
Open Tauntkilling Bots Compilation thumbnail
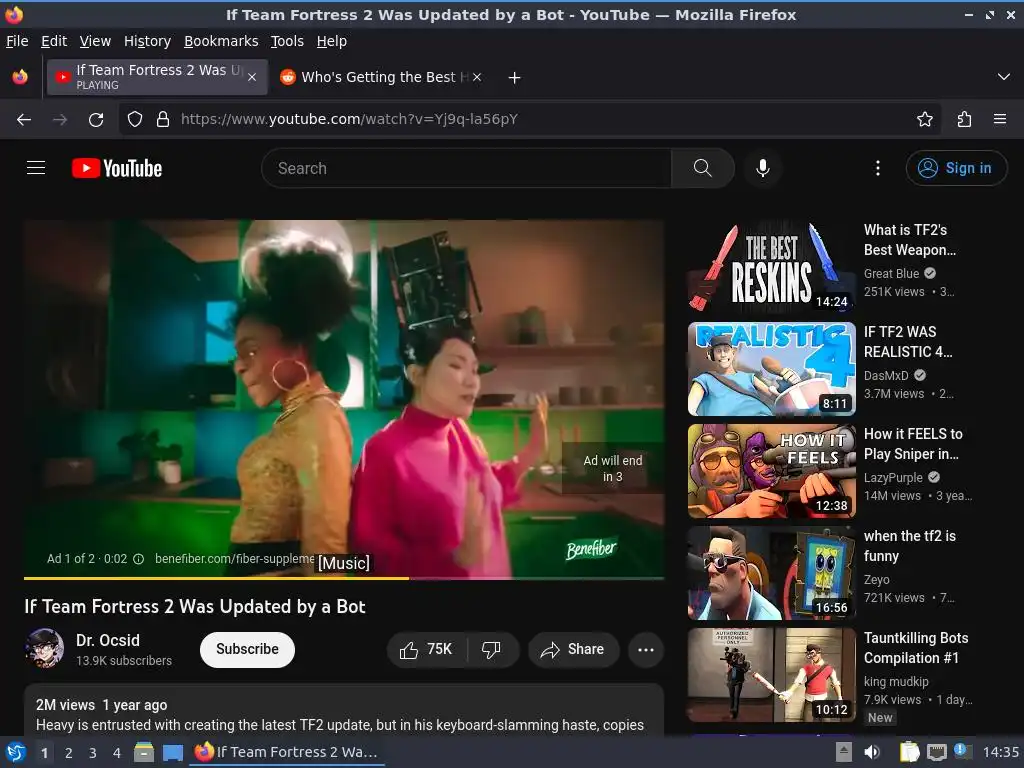pyautogui.click(x=771, y=675)
